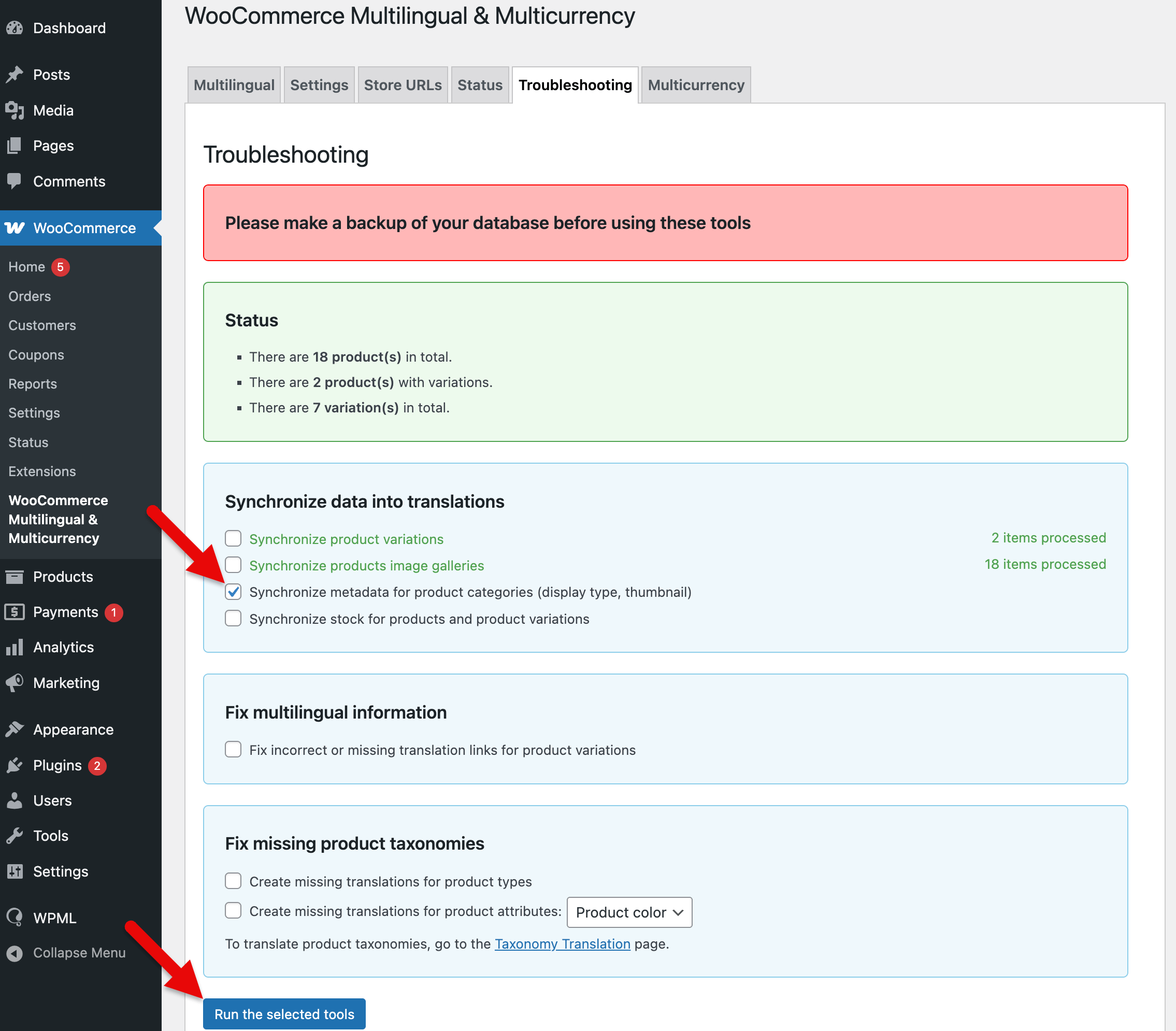Image resolution: width=1176 pixels, height=1031 pixels.
Task: Check Synchronize stock for products checkbox
Action: pos(233,619)
